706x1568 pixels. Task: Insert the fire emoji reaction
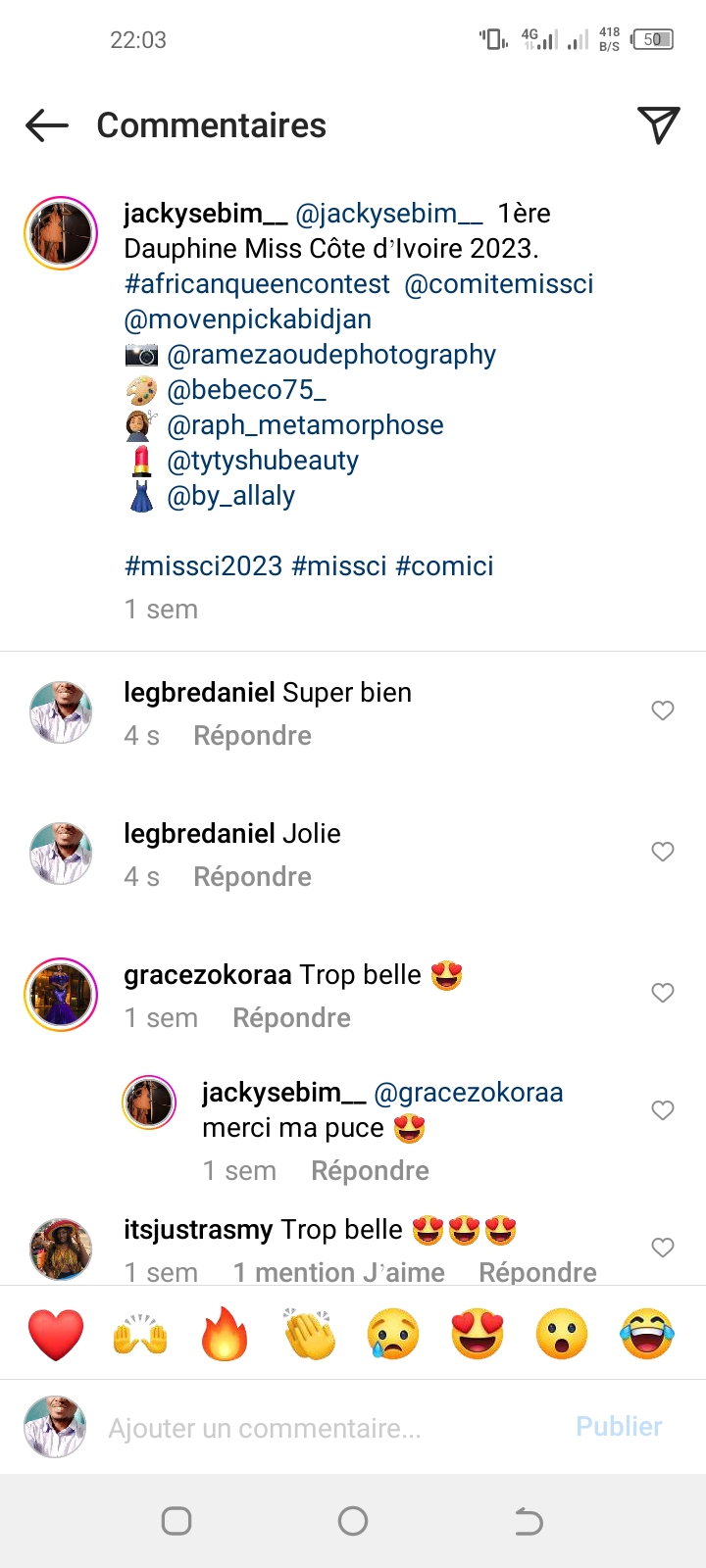225,1334
